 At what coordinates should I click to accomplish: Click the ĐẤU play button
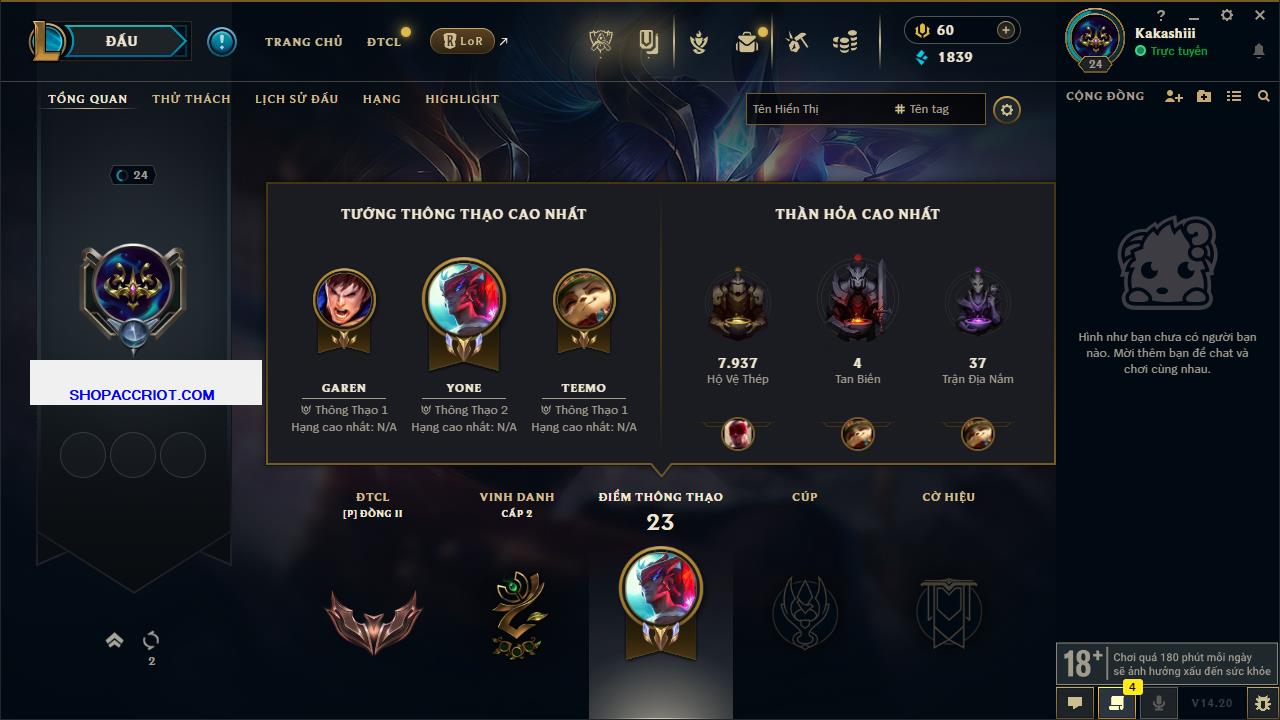coord(122,41)
